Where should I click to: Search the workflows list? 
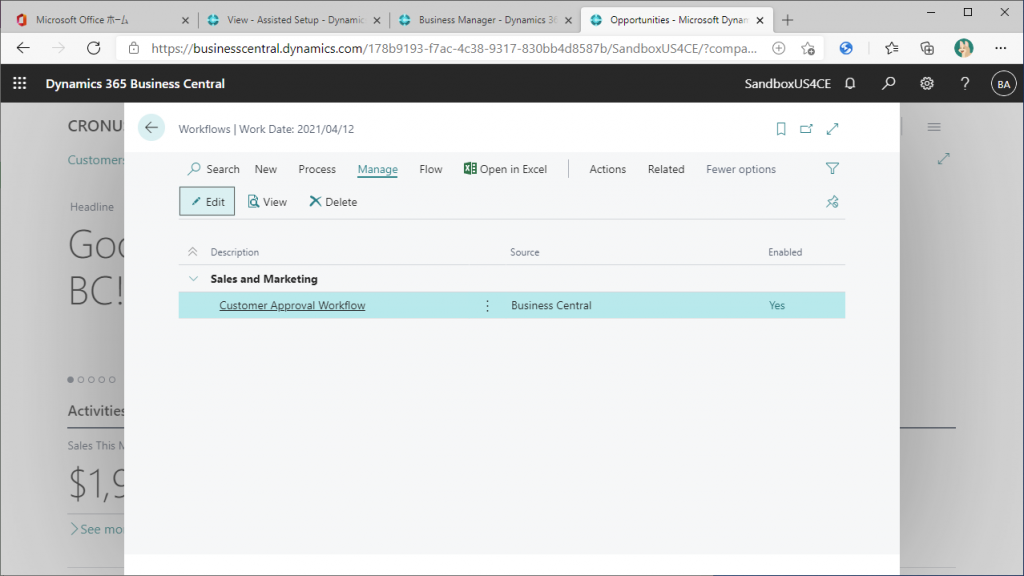click(x=213, y=169)
